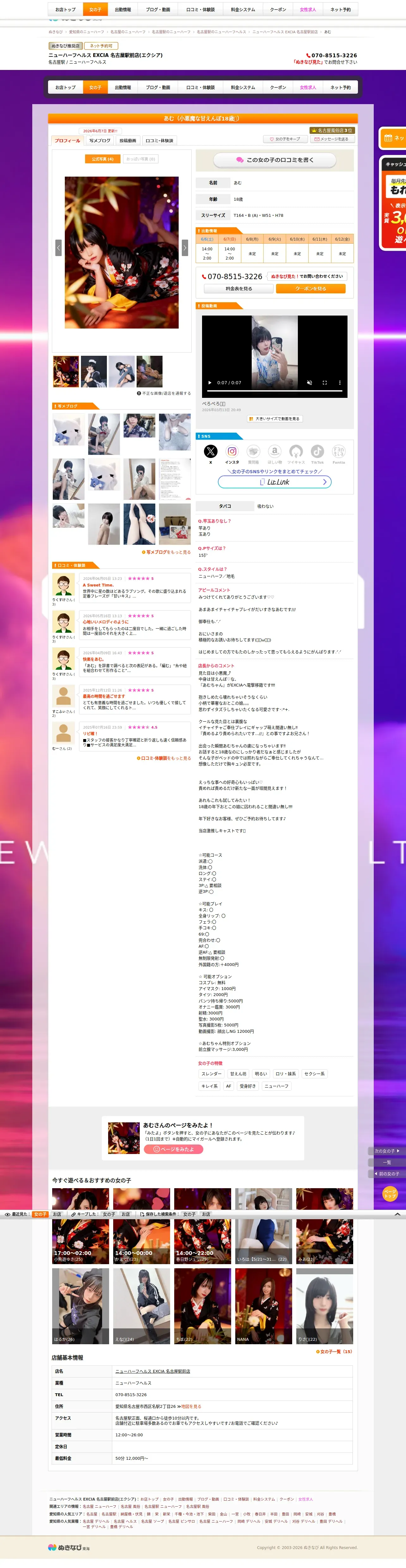
Task: Enter fullscreen on the video player
Action: pyautogui.click(x=324, y=383)
